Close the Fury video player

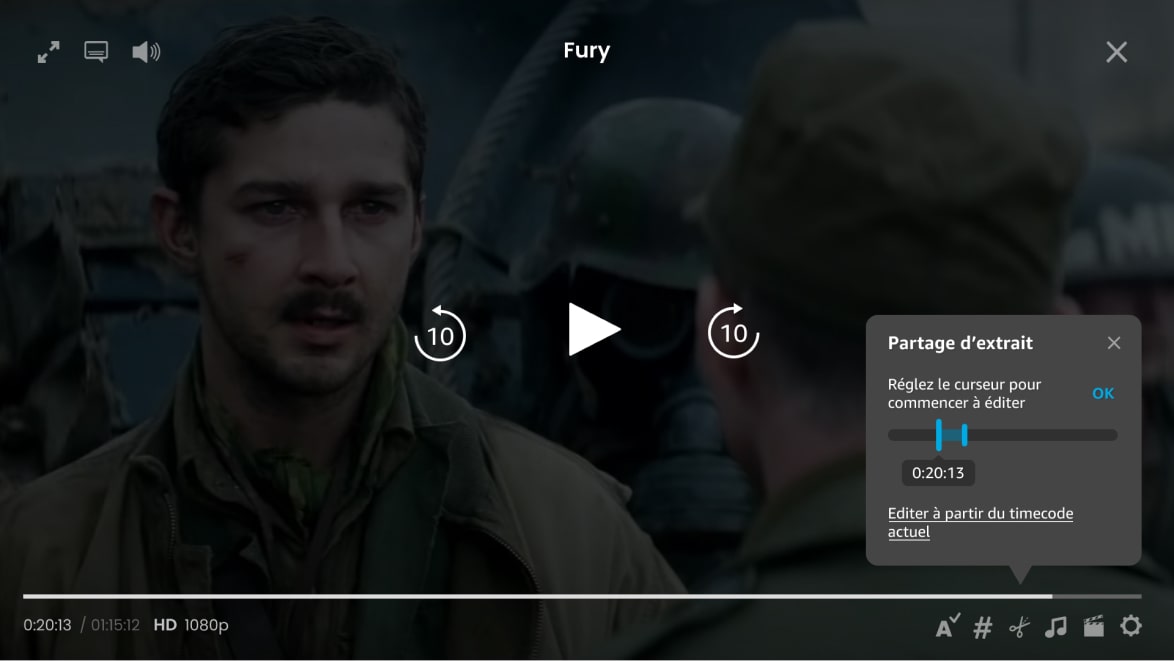pyautogui.click(x=1116, y=52)
